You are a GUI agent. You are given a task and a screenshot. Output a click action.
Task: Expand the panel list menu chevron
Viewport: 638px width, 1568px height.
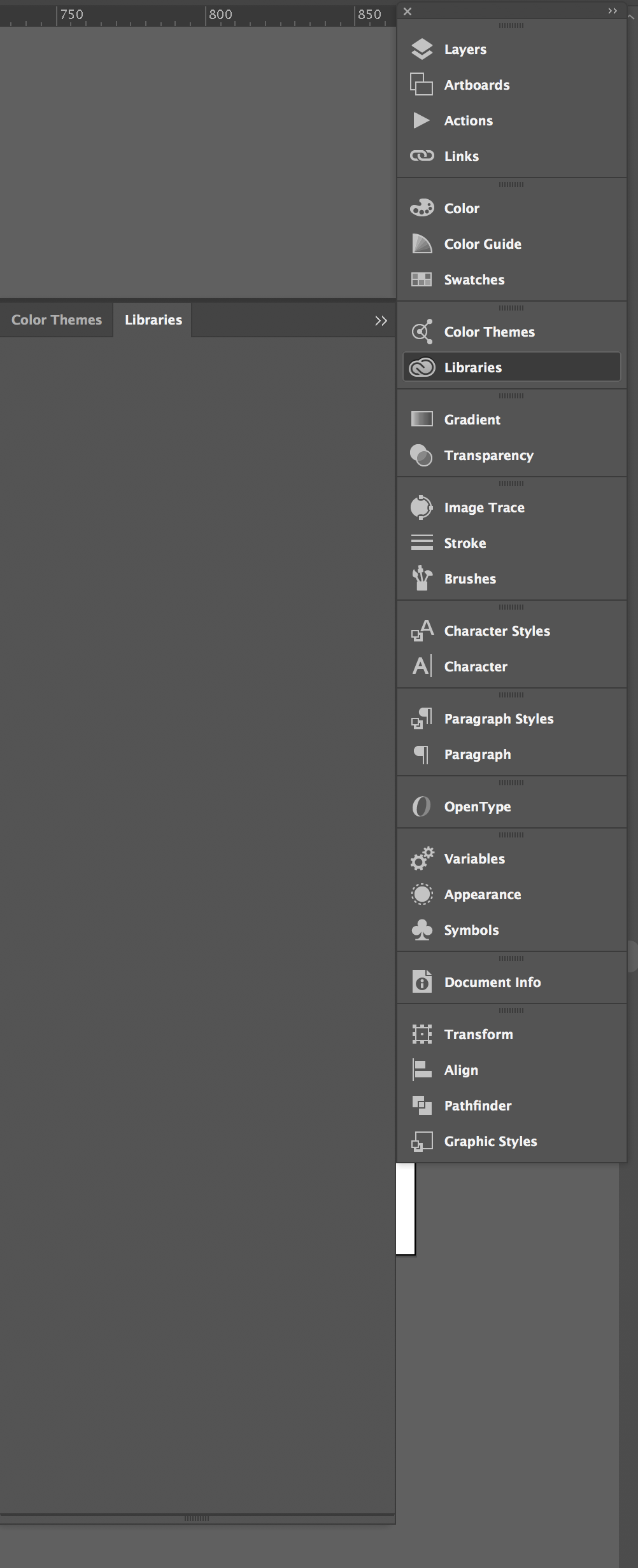pos(612,11)
